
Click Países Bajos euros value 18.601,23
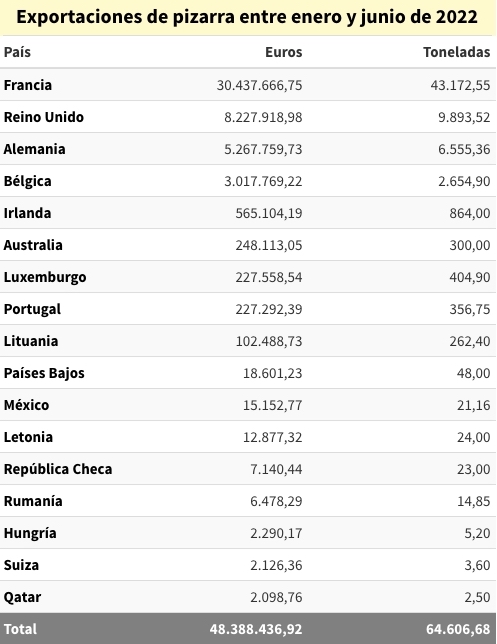[272, 373]
